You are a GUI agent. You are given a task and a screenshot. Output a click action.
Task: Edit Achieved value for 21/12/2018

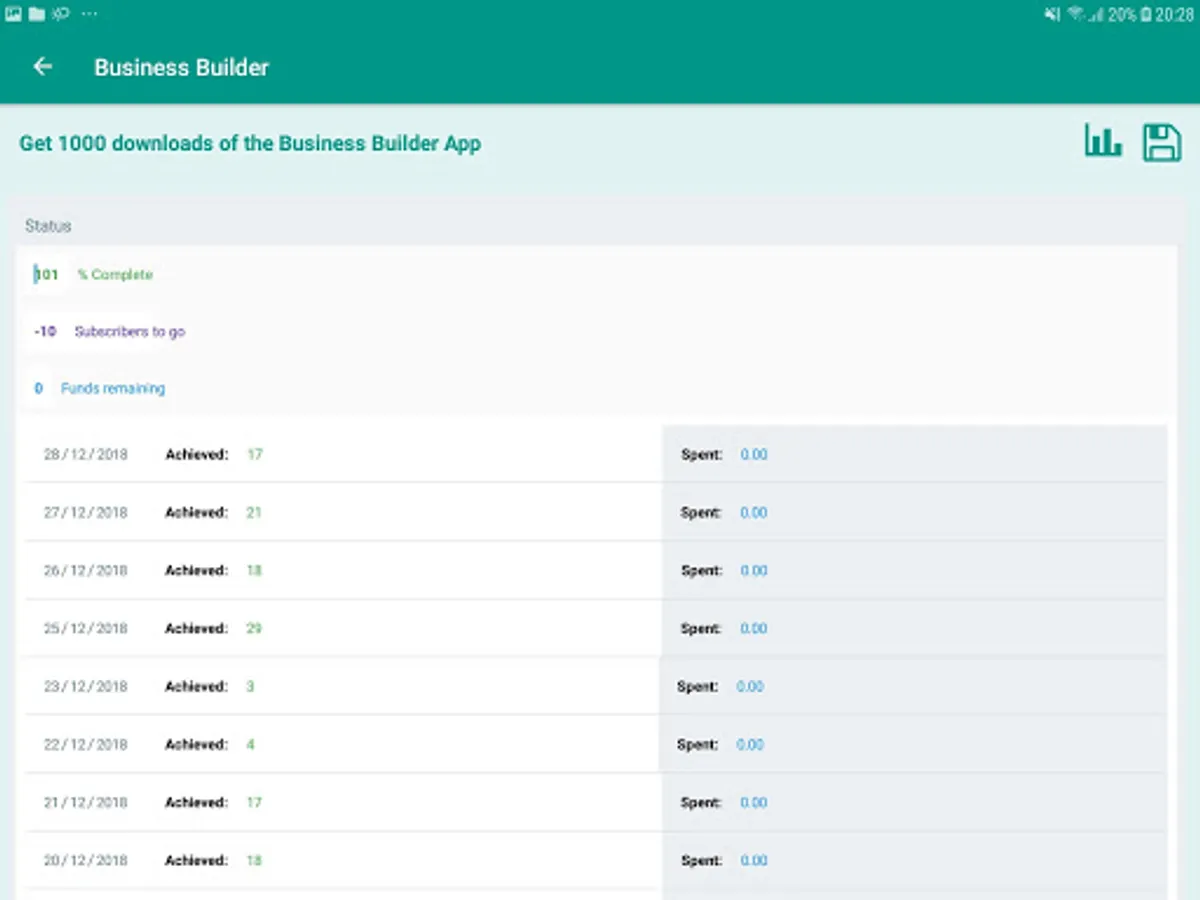click(254, 803)
